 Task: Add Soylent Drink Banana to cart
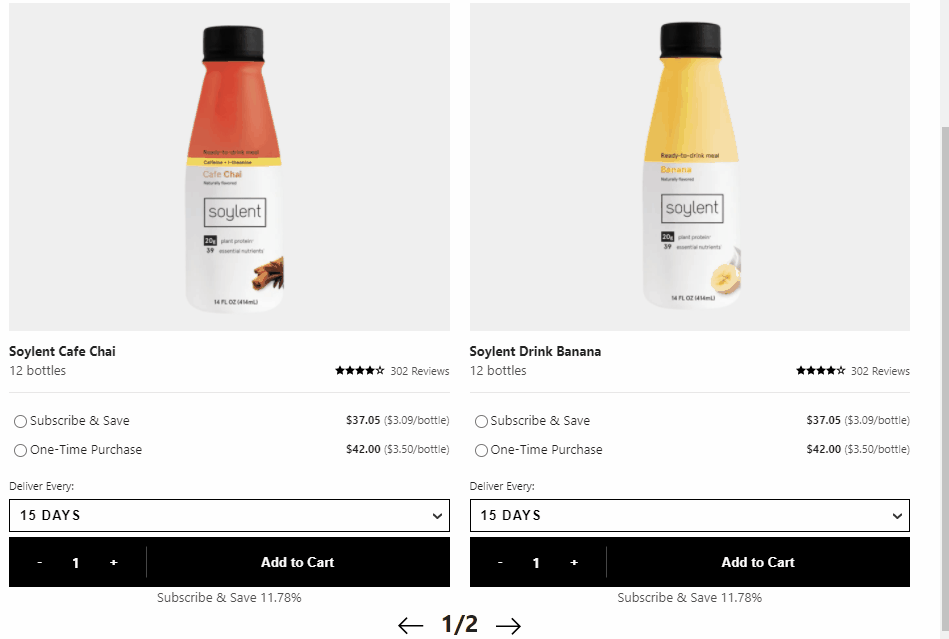click(758, 563)
